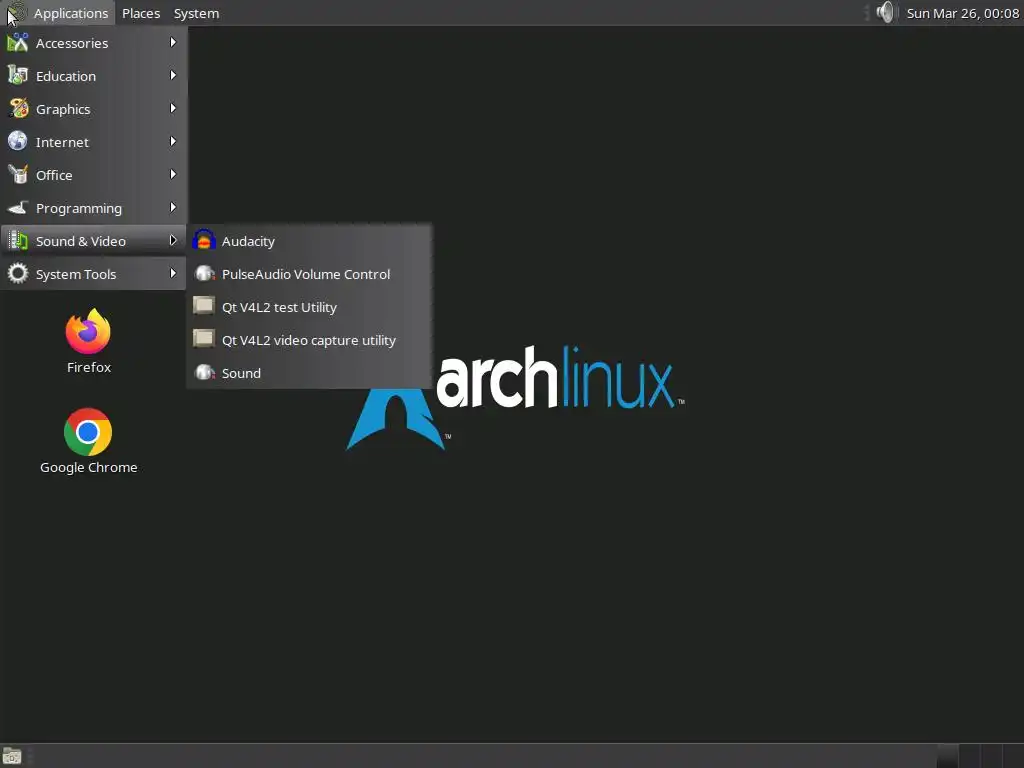Open the Google Chrome desktop shortcut
Viewport: 1024px width, 768px height.
88,432
